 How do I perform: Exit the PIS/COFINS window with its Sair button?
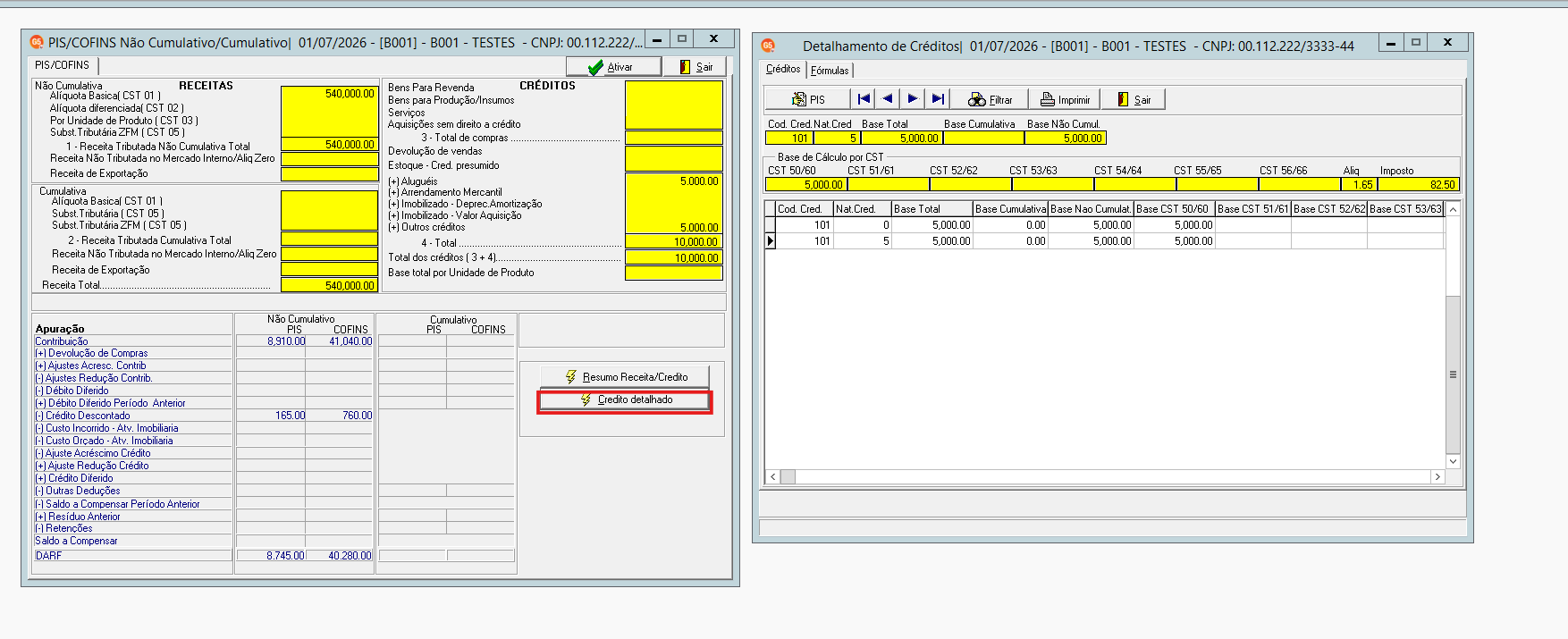pyautogui.click(x=695, y=67)
